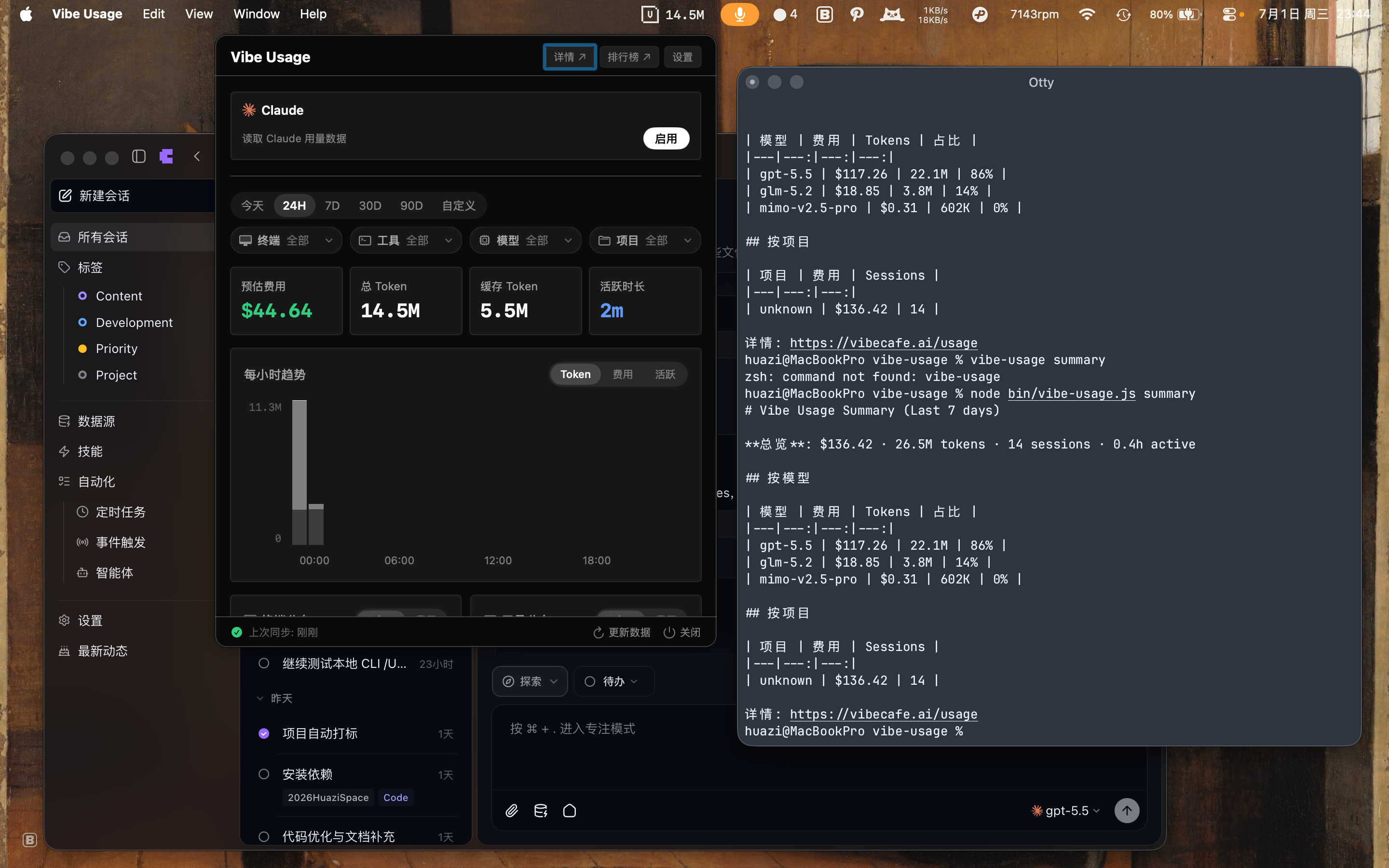Click the send arrow button
This screenshot has height=868, width=1389.
pos(1127,811)
